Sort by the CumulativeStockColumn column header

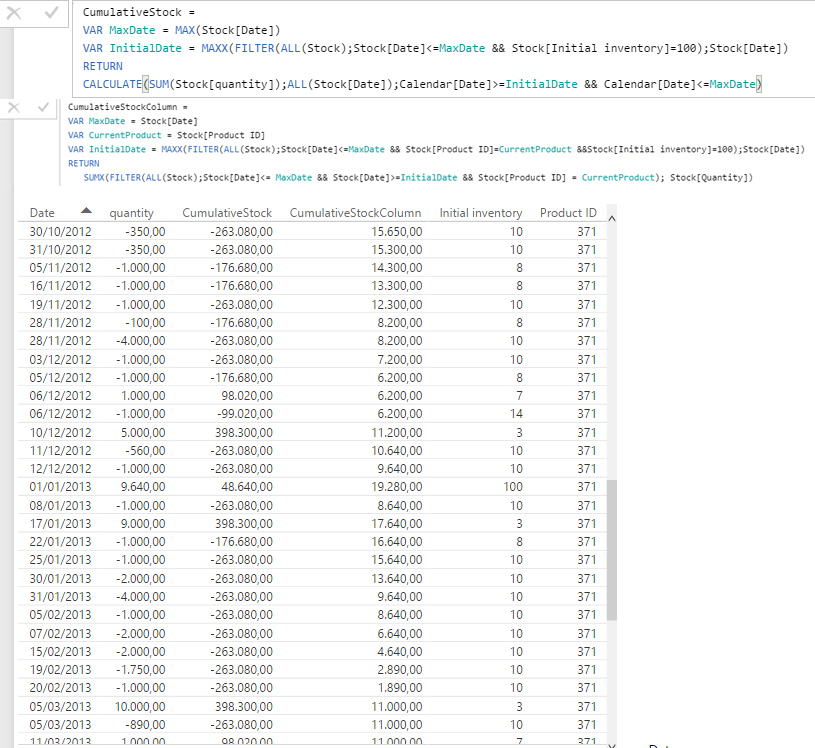[356, 213]
